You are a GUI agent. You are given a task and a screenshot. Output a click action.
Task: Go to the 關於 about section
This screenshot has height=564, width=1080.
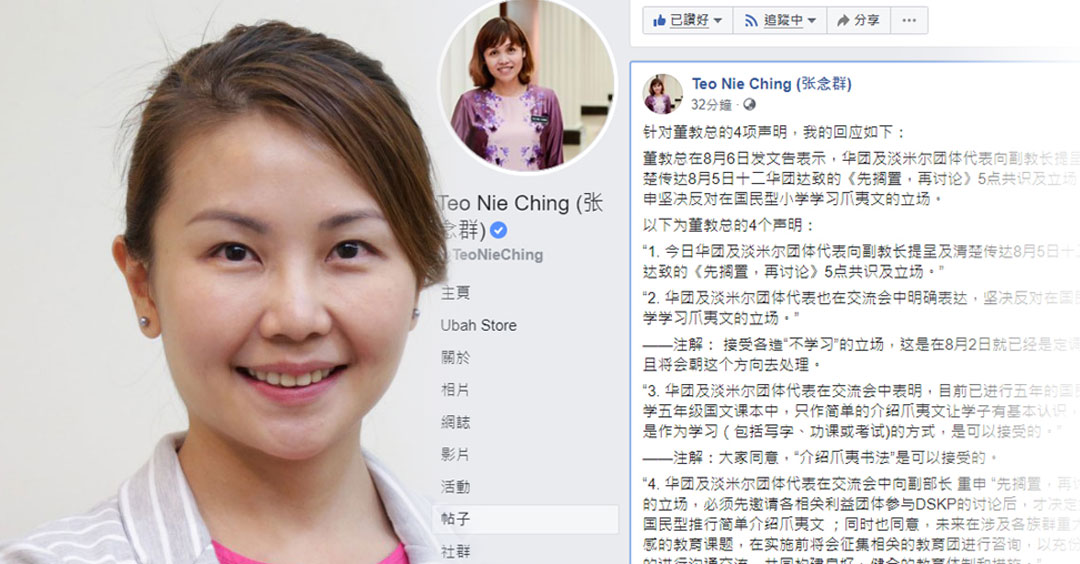pos(455,357)
